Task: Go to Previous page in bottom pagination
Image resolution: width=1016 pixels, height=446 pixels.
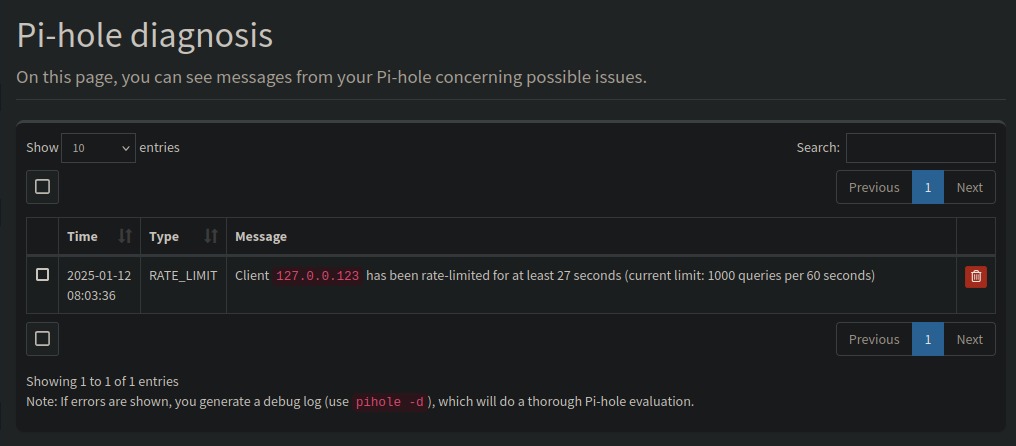Action: pyautogui.click(x=874, y=339)
